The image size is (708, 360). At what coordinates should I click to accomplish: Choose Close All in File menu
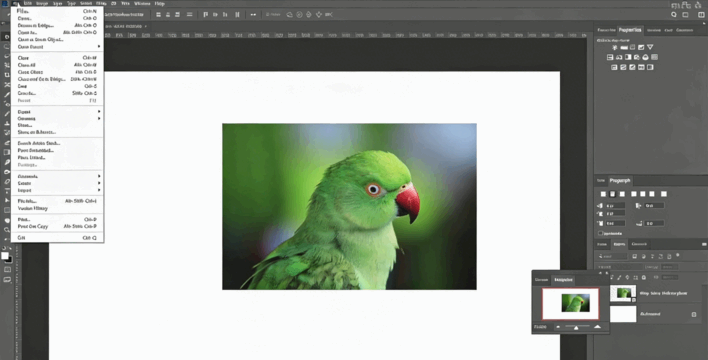pos(57,65)
